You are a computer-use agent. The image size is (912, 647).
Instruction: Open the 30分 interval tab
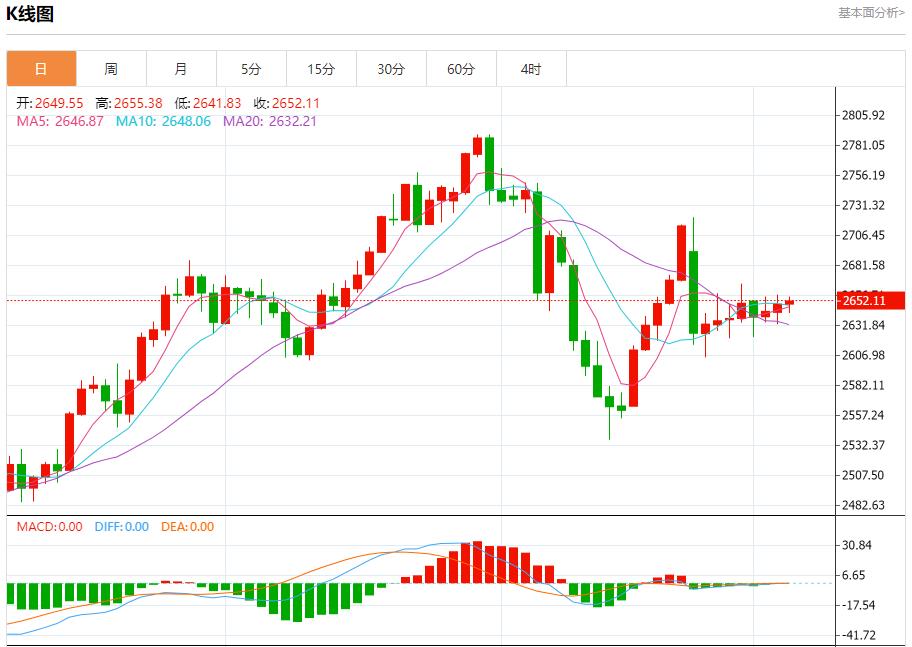click(x=391, y=69)
